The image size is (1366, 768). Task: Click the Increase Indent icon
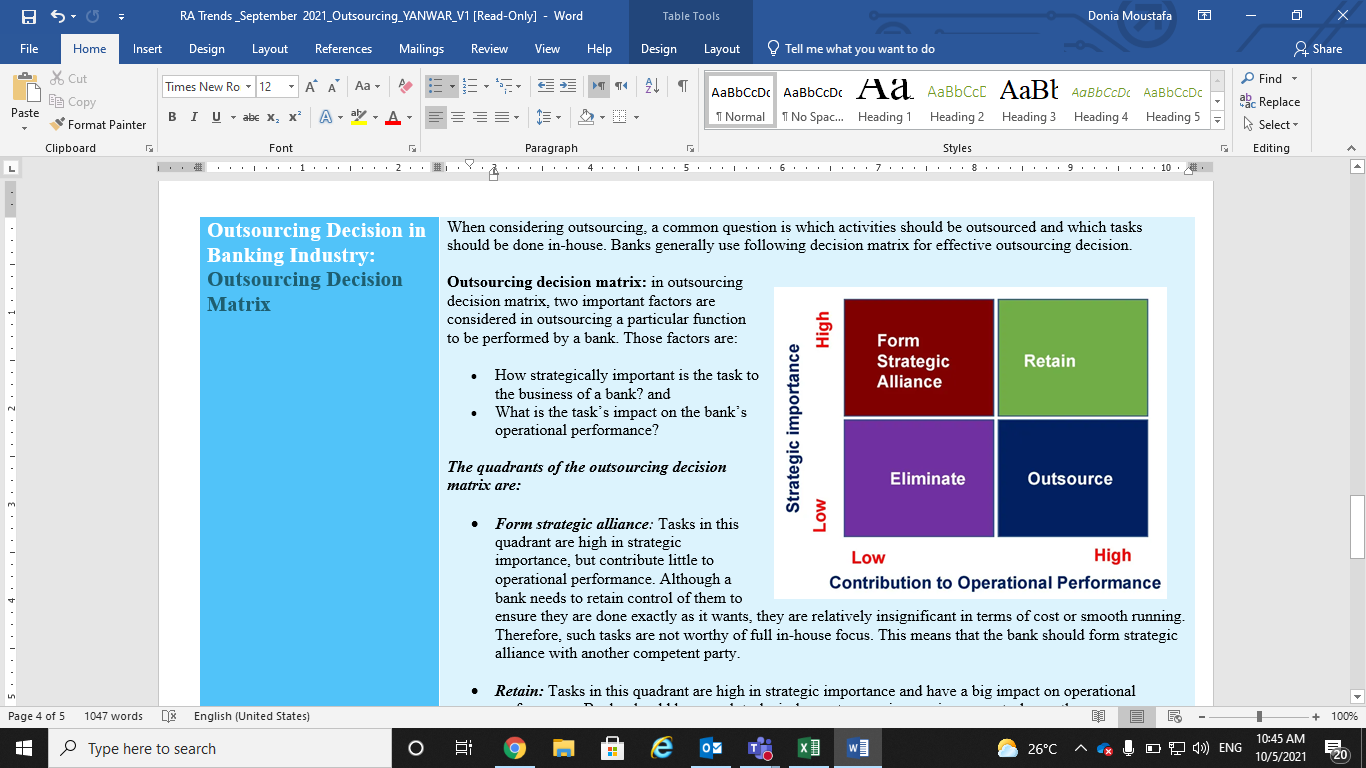(x=568, y=87)
